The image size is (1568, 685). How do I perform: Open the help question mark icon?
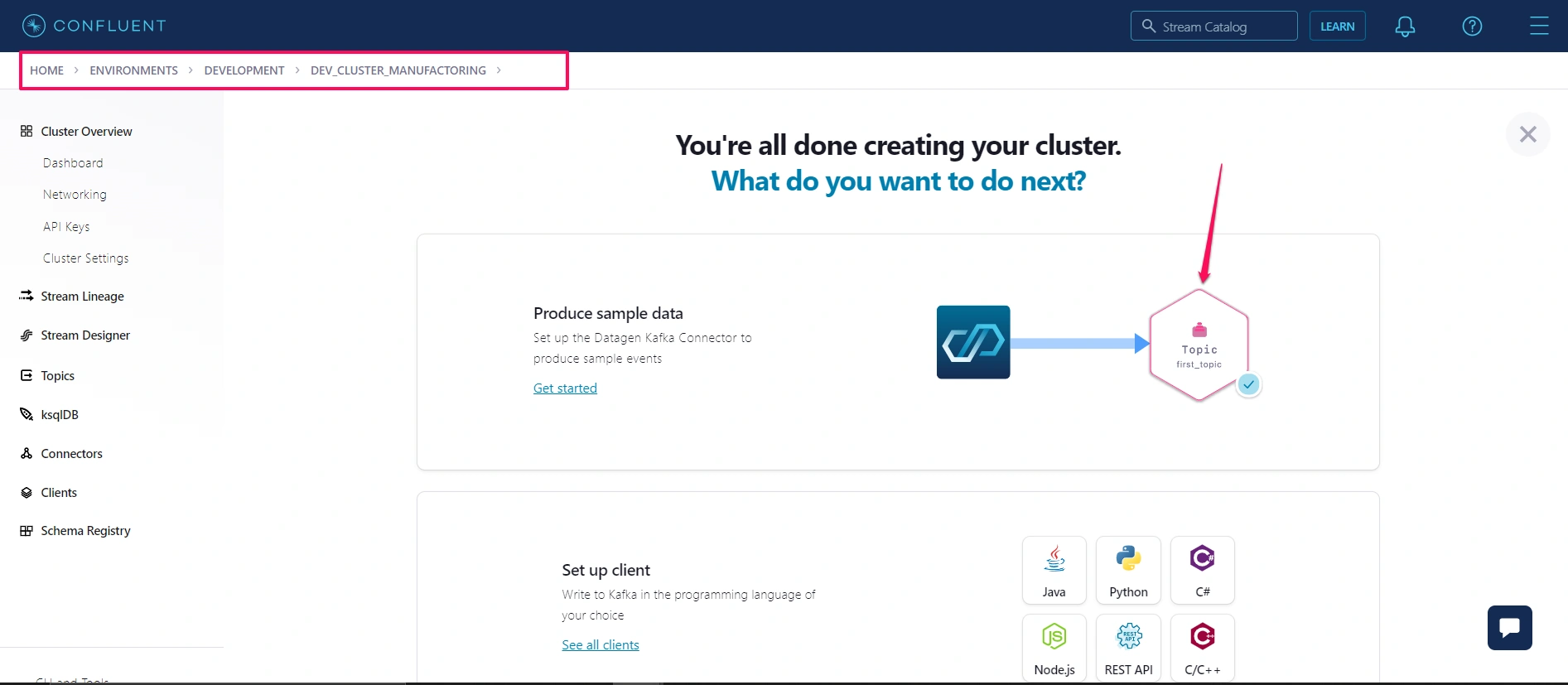(x=1472, y=27)
